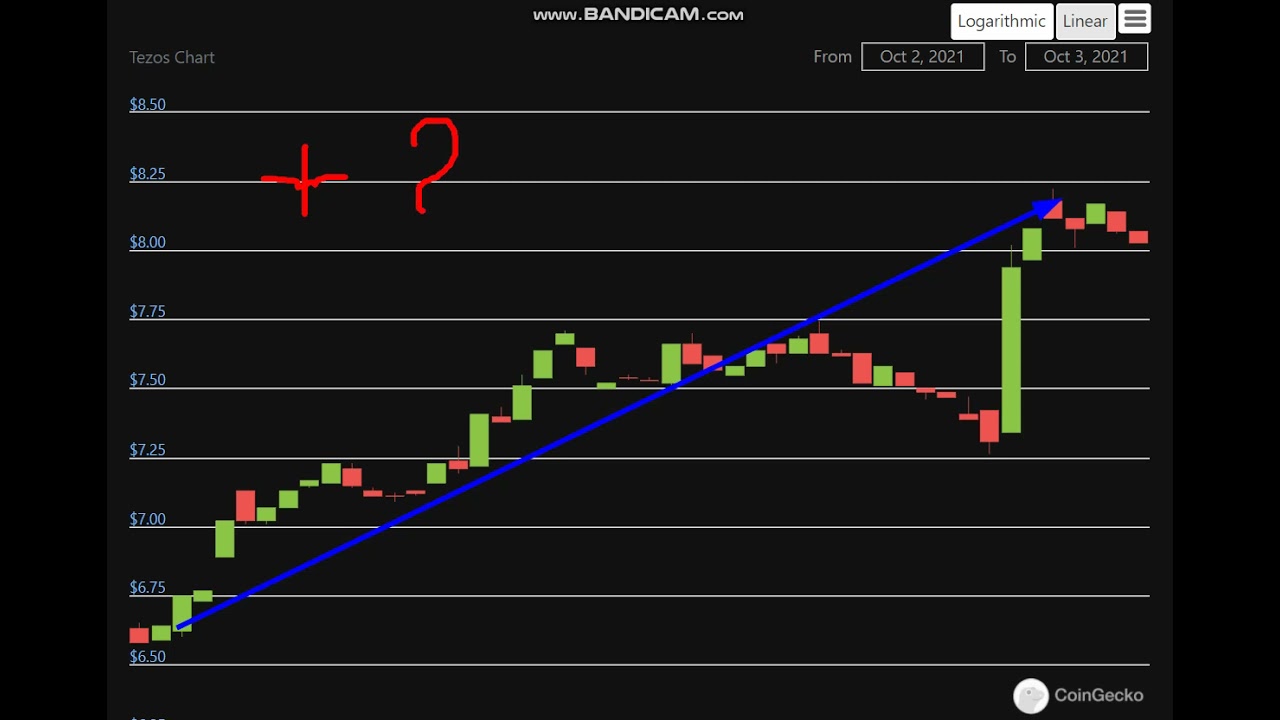Image resolution: width=1280 pixels, height=720 pixels.
Task: Edit the From date field Oct 2, 2021
Action: [922, 57]
